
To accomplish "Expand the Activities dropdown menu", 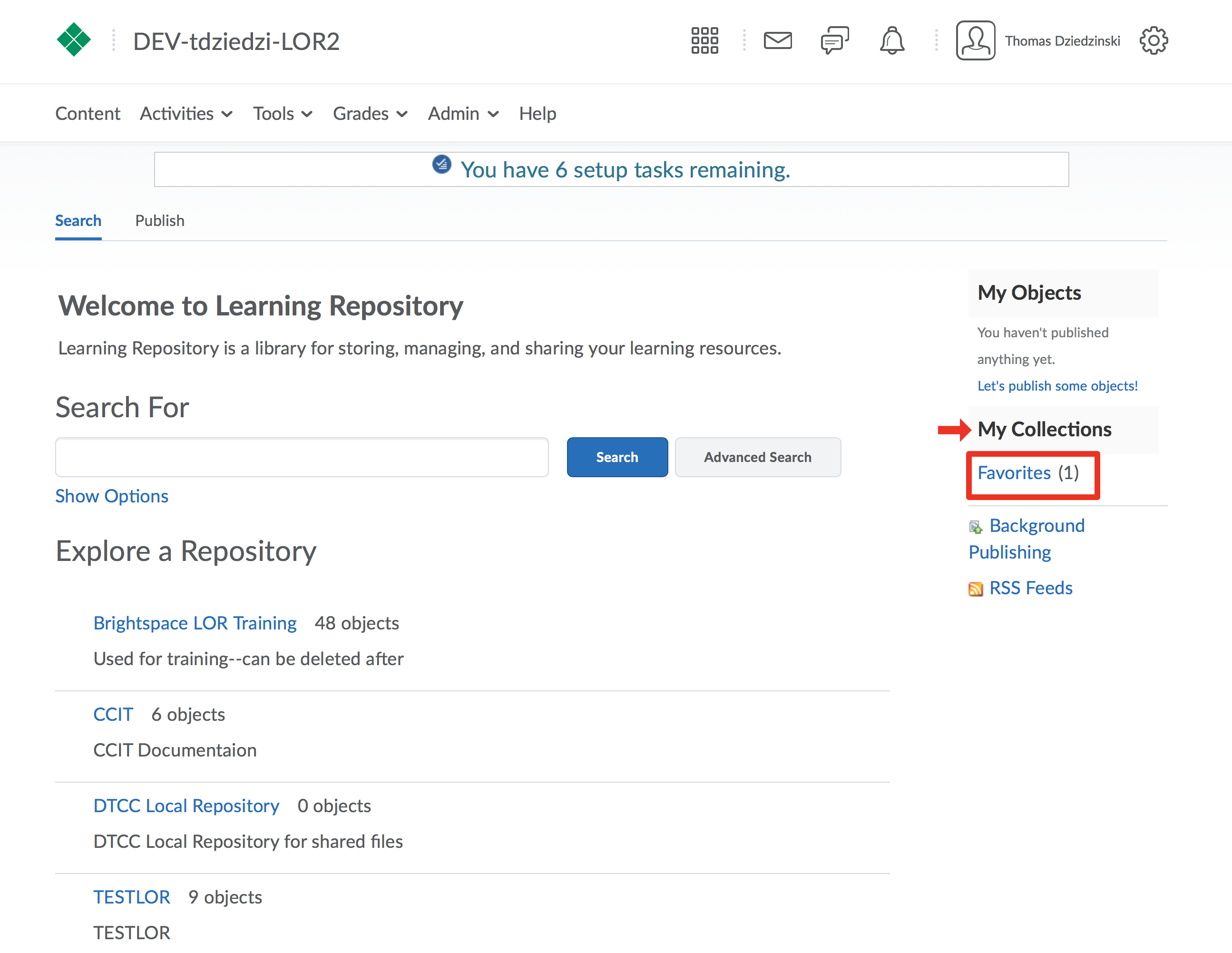I will (186, 113).
